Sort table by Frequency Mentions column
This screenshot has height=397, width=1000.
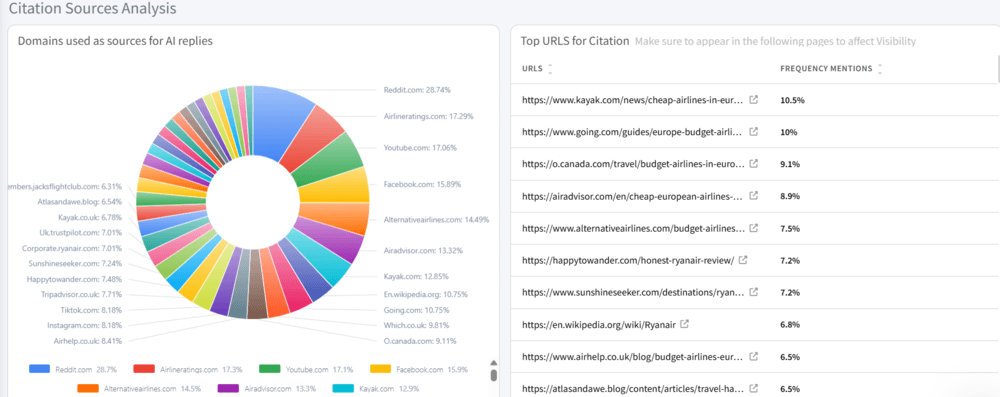point(880,68)
